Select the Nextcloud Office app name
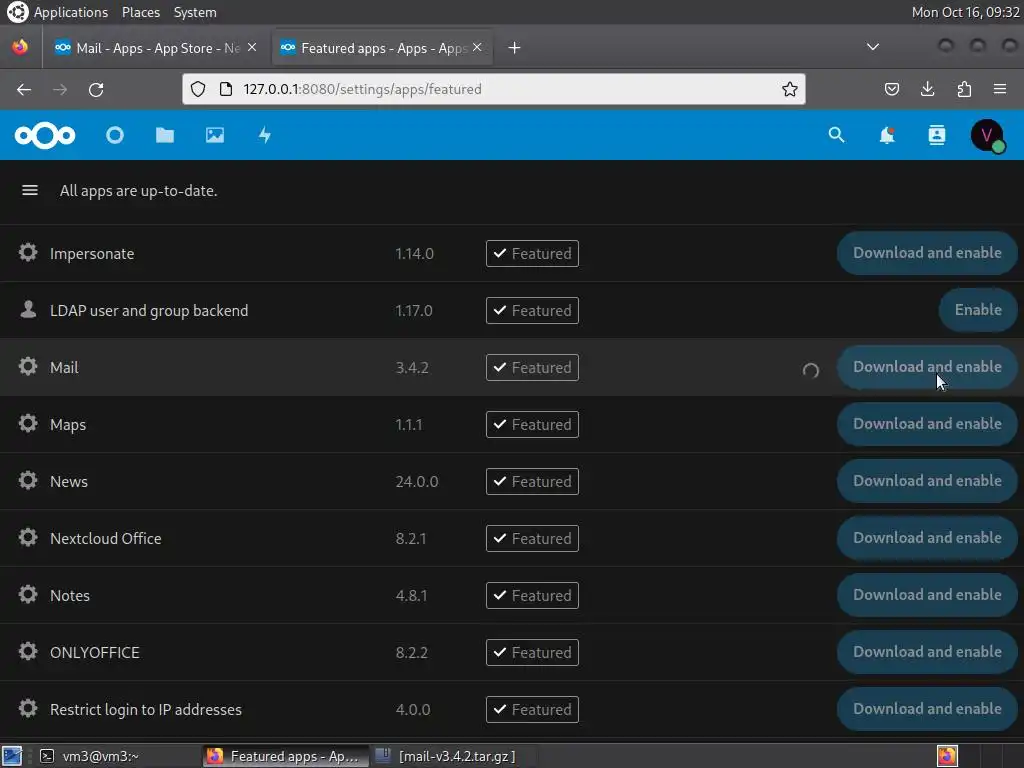 tap(106, 539)
